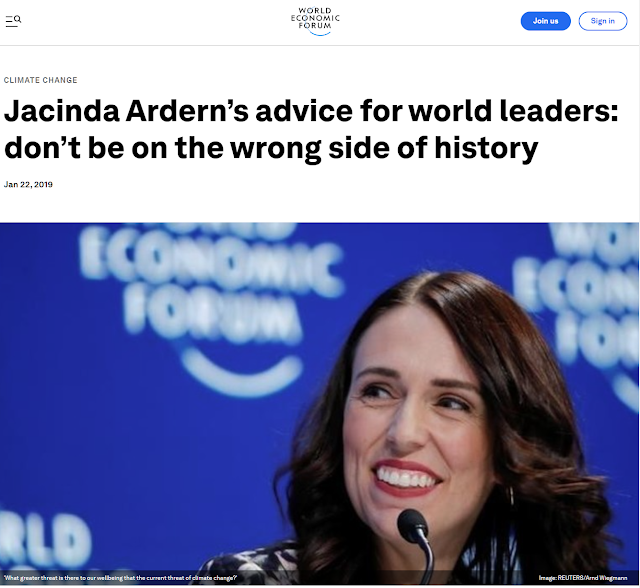Click the word 'history' in the headline

487,148
